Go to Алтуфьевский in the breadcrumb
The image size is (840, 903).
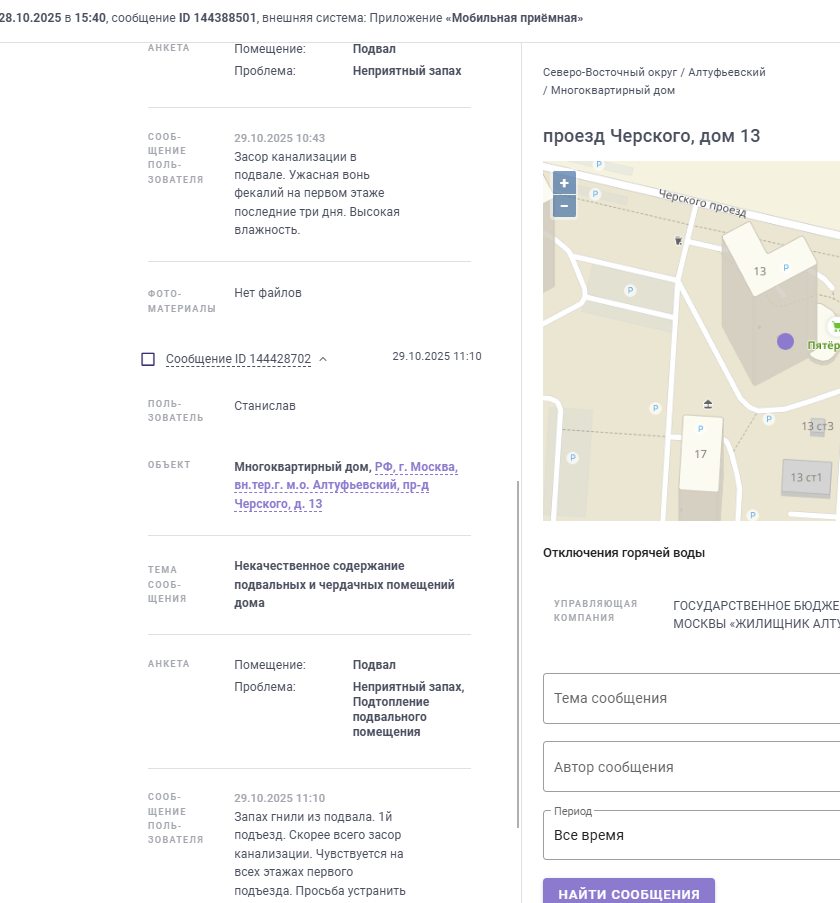click(x=727, y=72)
